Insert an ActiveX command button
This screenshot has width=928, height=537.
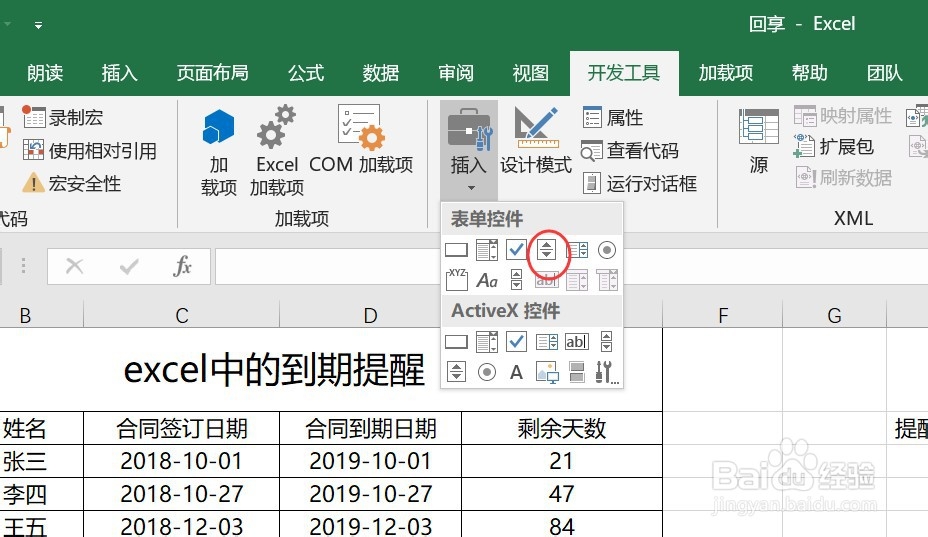[x=456, y=342]
